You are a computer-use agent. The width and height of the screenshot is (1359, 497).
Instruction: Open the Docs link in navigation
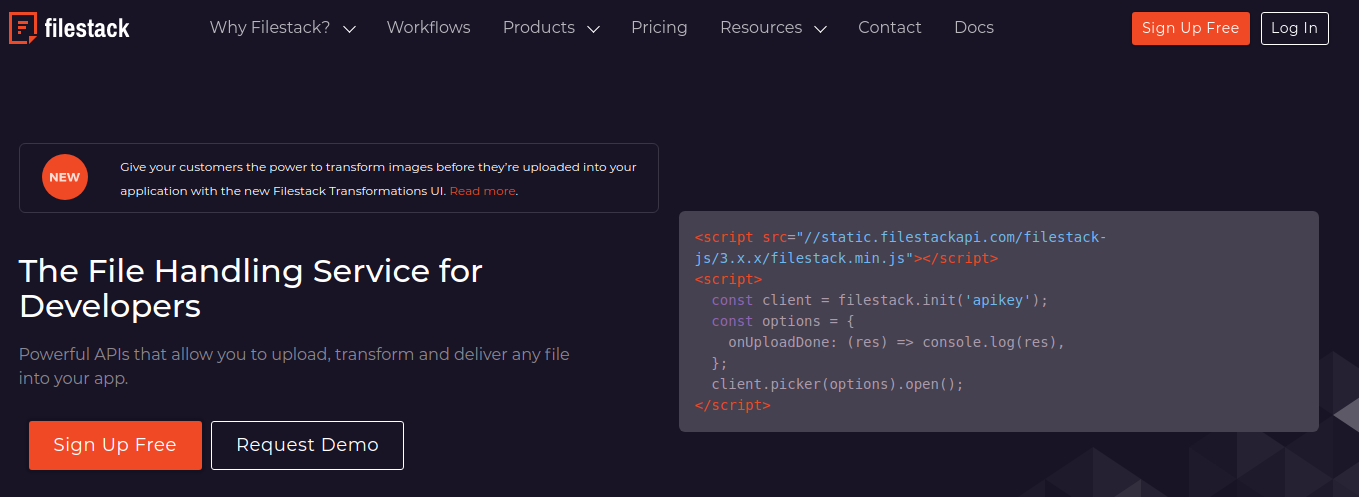(974, 28)
